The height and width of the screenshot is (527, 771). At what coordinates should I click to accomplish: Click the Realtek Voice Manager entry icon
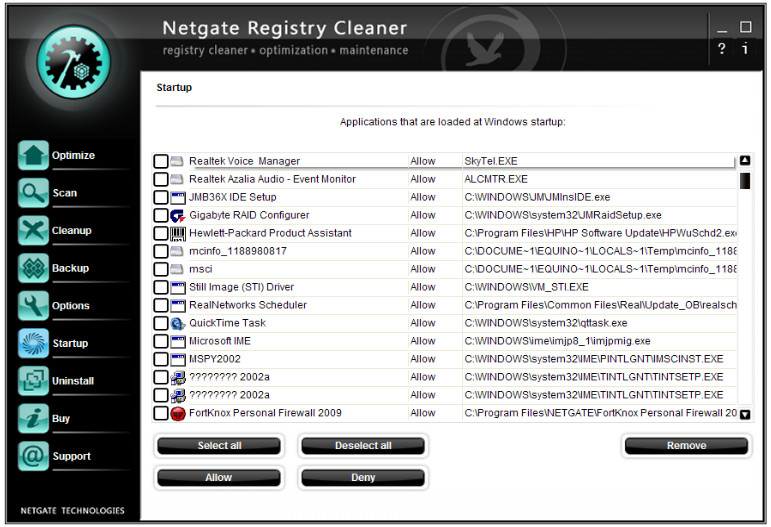click(x=177, y=161)
